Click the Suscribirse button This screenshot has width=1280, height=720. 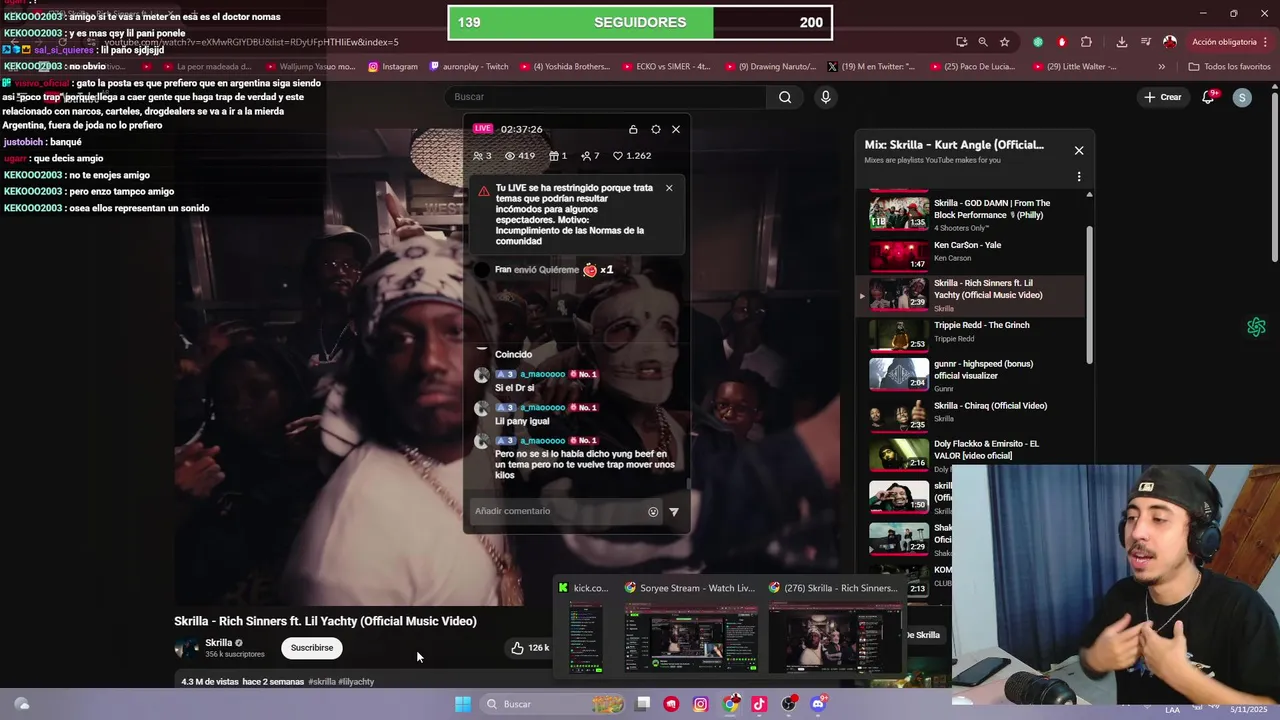312,648
